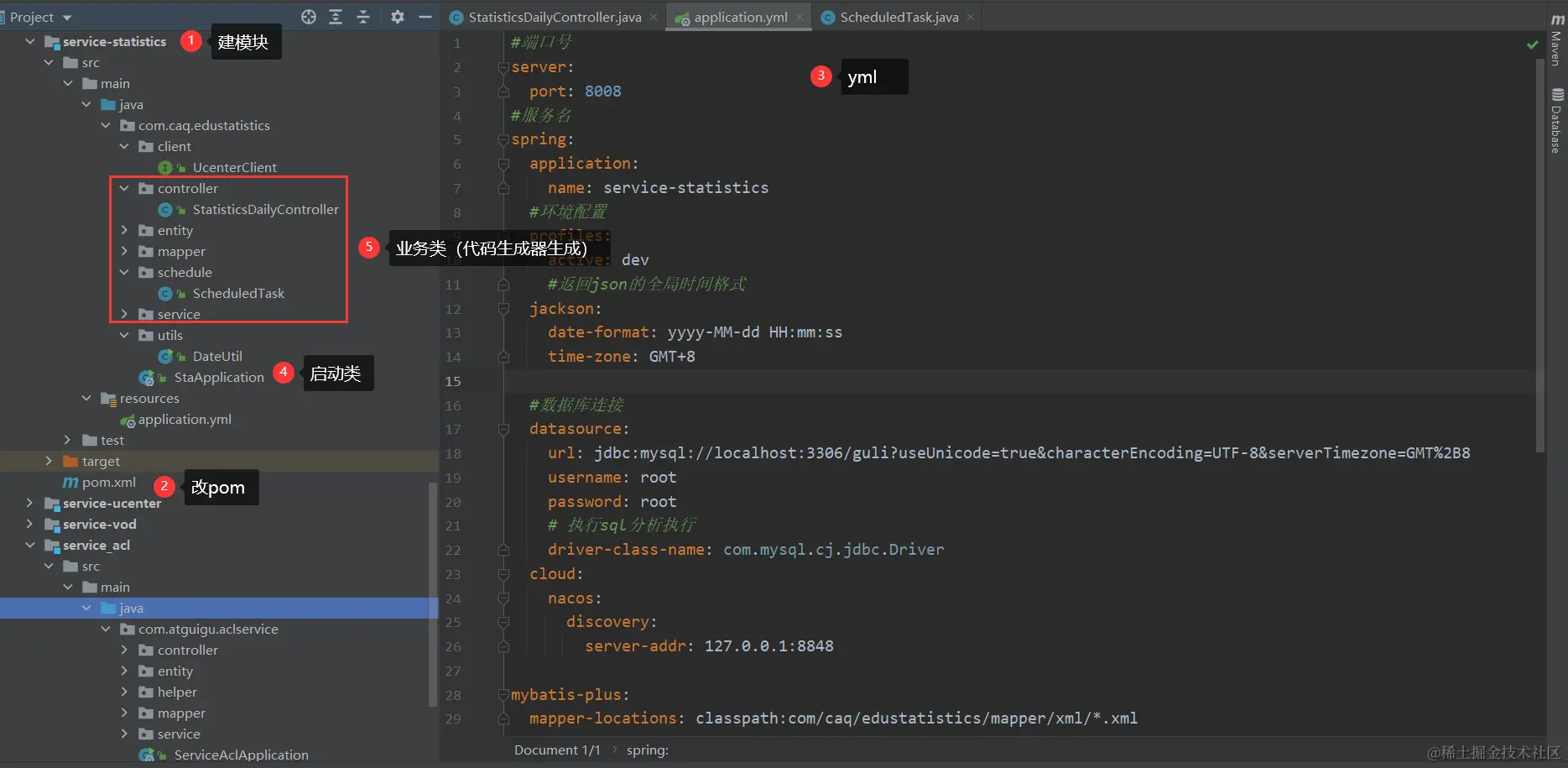Click the ScheduledTask class icon in project tree
This screenshot has height=768, width=1568.
coord(165,294)
